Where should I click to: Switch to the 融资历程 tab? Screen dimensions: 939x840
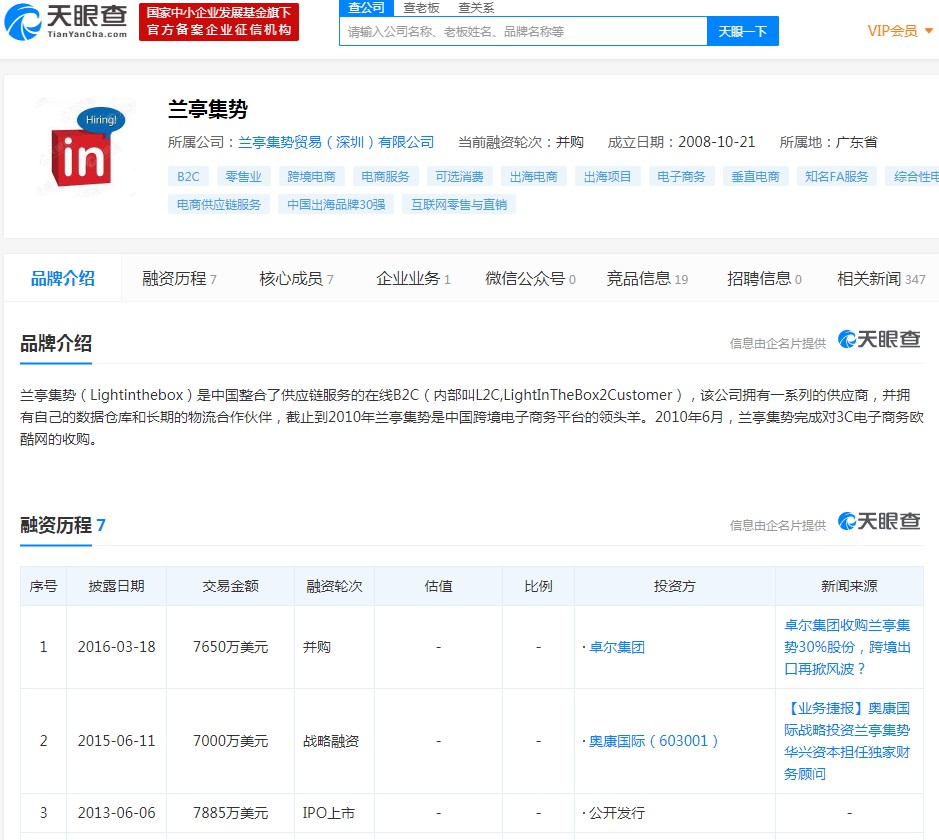pos(179,279)
